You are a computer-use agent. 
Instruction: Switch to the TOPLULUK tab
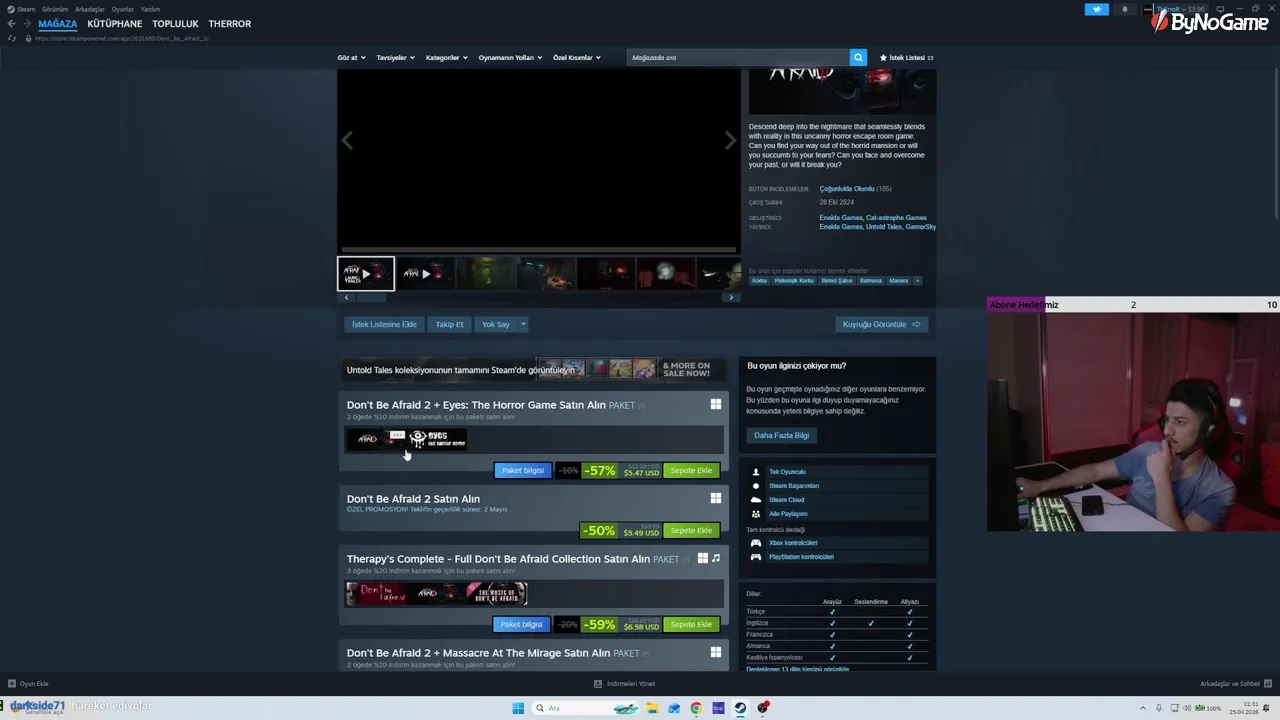coord(175,24)
